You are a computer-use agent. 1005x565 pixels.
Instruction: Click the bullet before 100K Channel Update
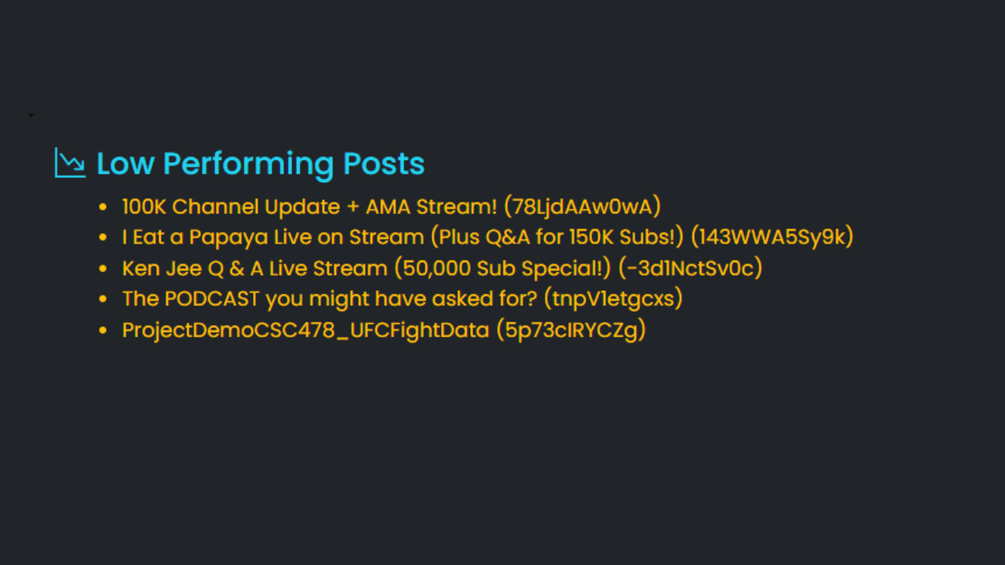coord(103,207)
